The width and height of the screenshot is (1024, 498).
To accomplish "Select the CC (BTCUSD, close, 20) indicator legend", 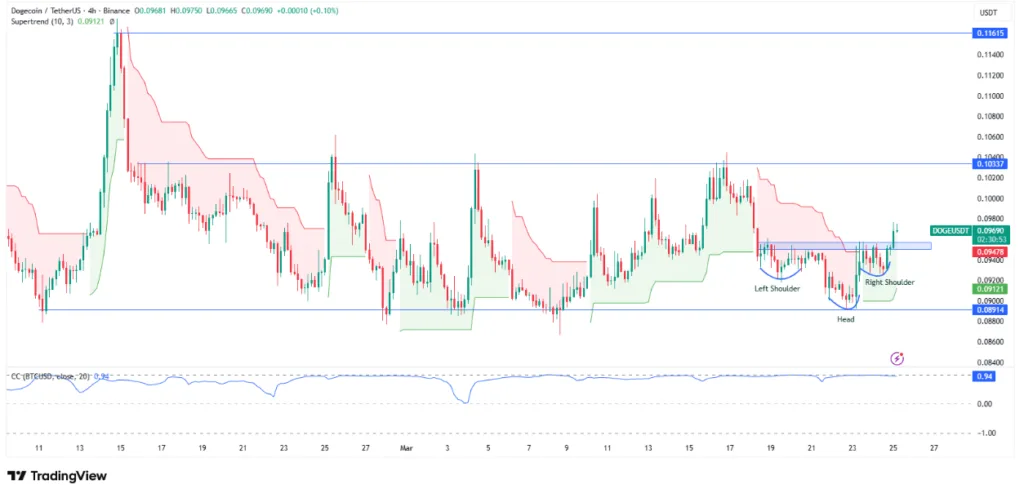I will coord(50,377).
